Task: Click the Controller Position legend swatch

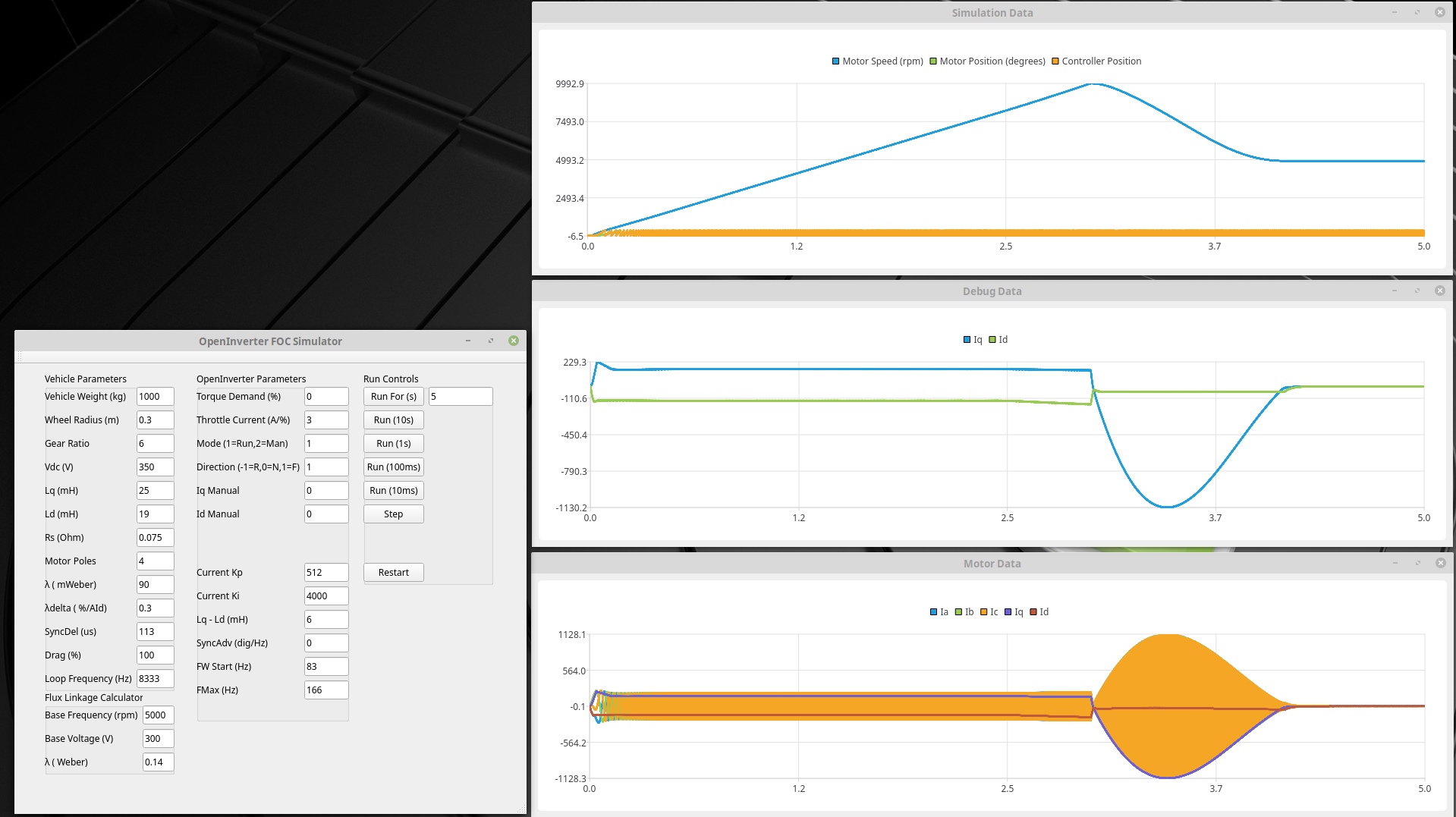Action: [x=1055, y=61]
